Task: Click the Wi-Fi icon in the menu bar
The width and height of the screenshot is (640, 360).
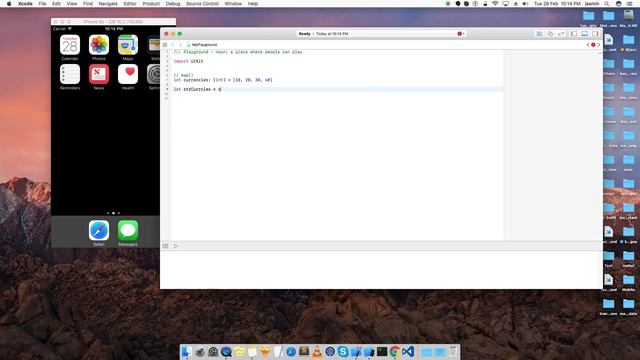Action: pyautogui.click(x=495, y=4)
